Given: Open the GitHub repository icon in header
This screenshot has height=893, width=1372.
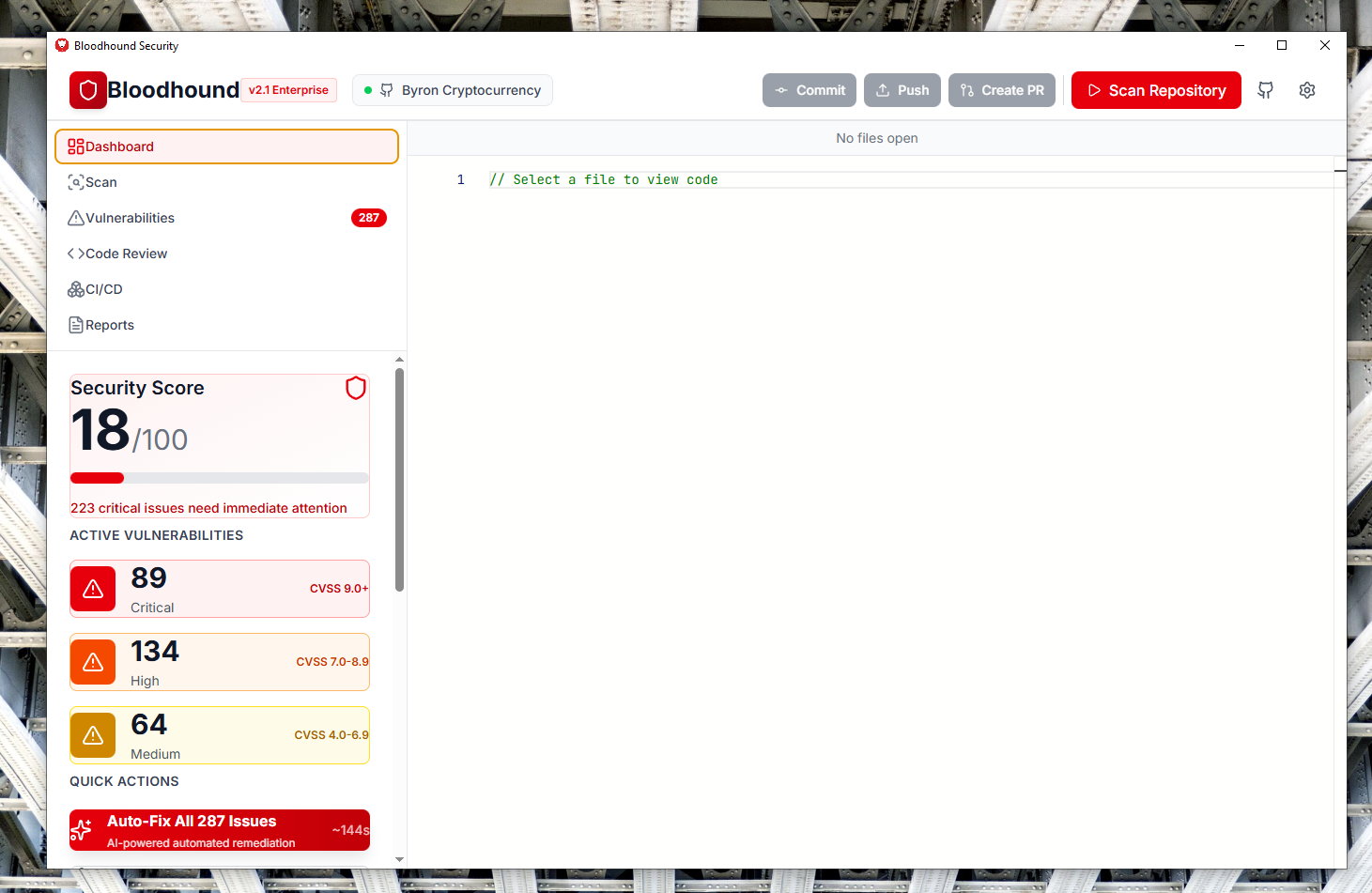Looking at the screenshot, I should coord(1265,90).
